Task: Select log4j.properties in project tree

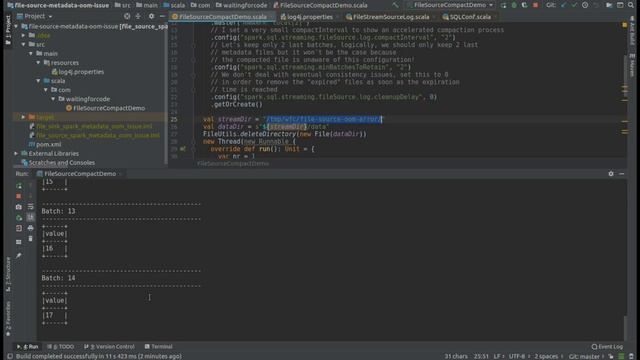Action: pos(78,72)
